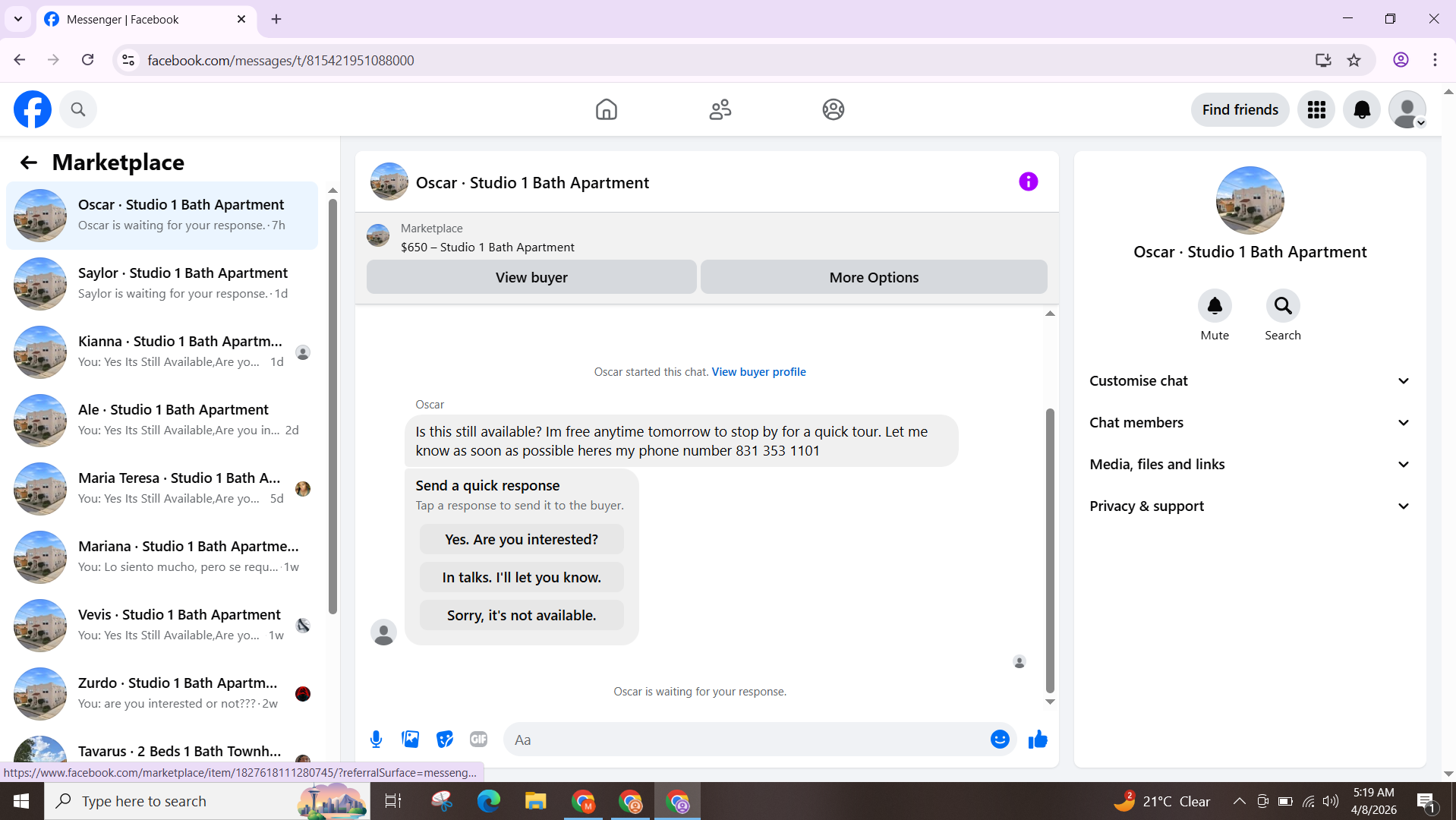Open File Explorer from taskbar
The image size is (1456, 820).
(x=535, y=801)
